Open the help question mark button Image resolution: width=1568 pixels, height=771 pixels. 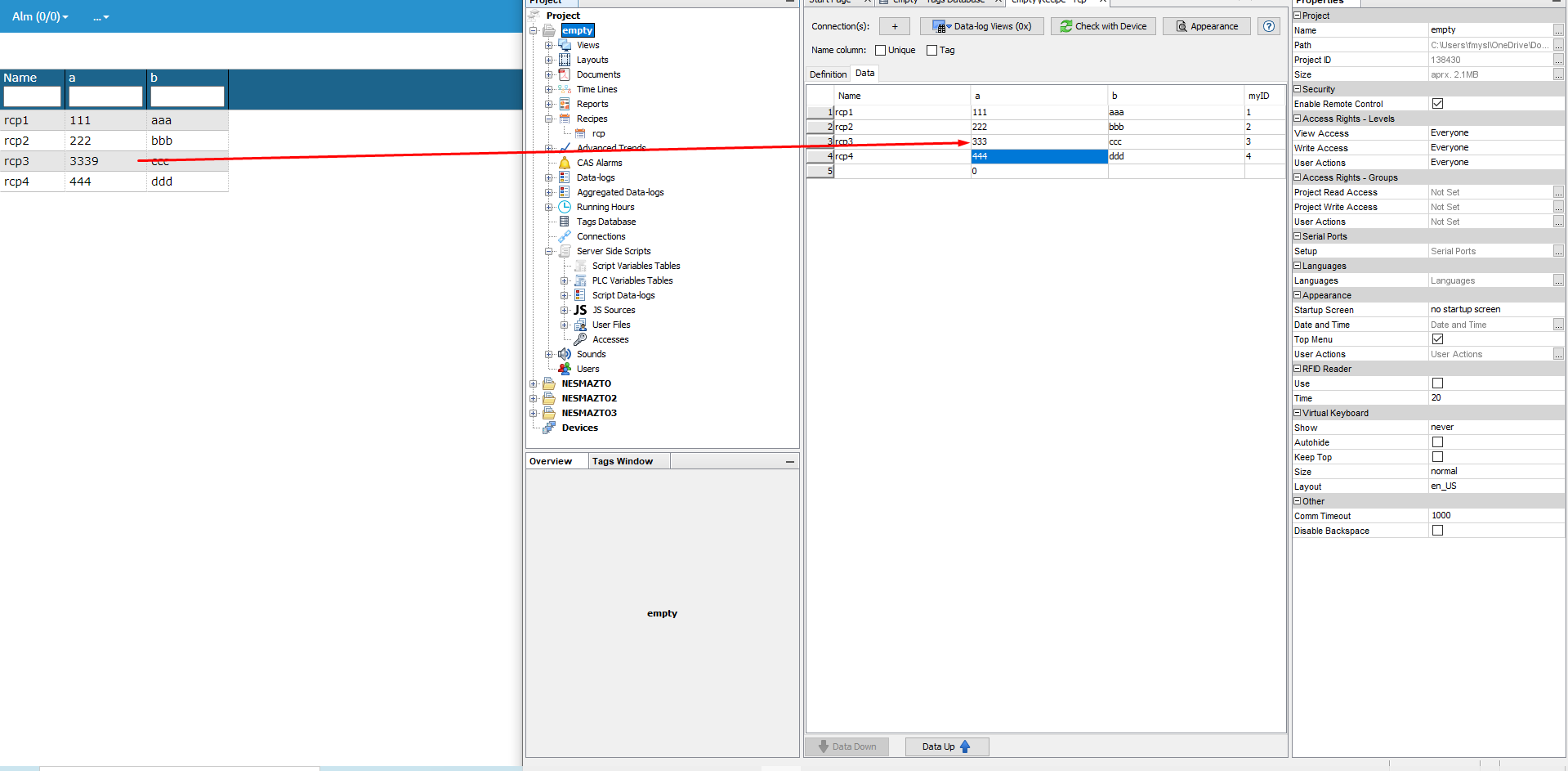click(1269, 26)
